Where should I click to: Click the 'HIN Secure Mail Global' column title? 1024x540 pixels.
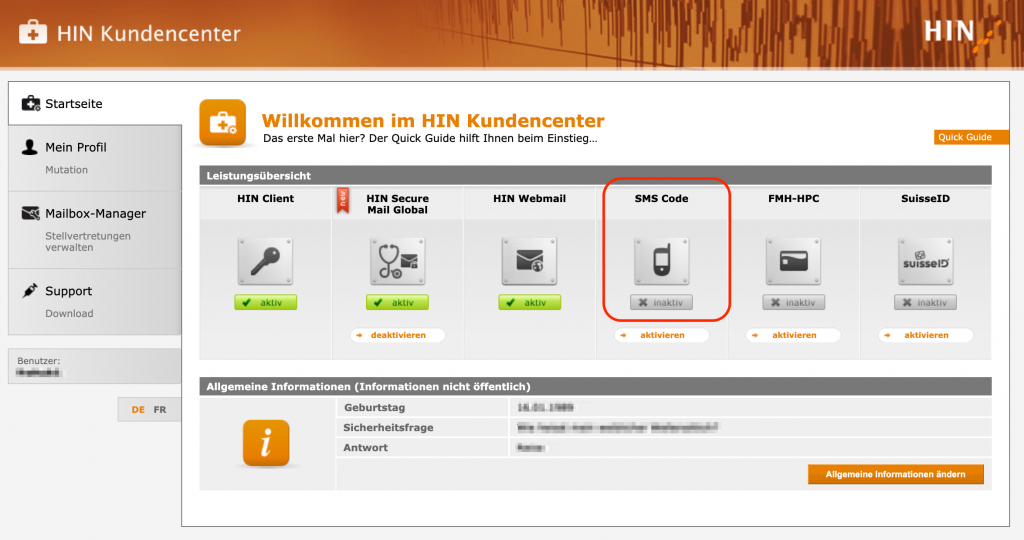tap(397, 204)
